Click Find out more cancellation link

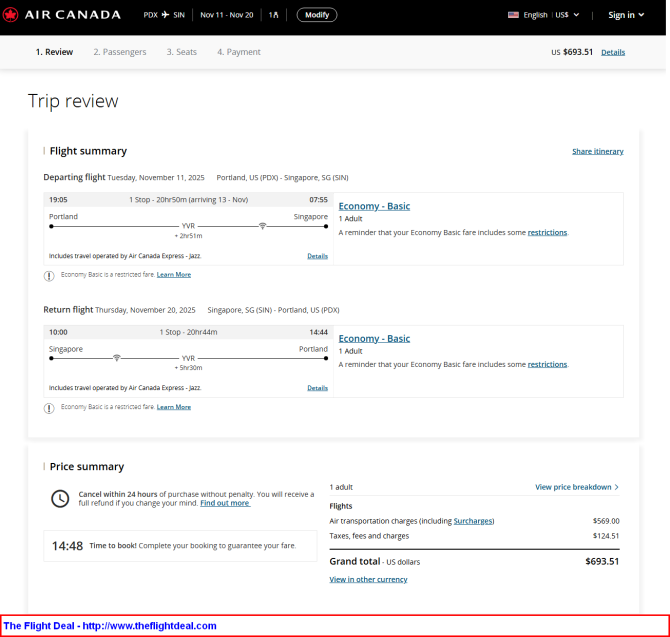[225, 503]
